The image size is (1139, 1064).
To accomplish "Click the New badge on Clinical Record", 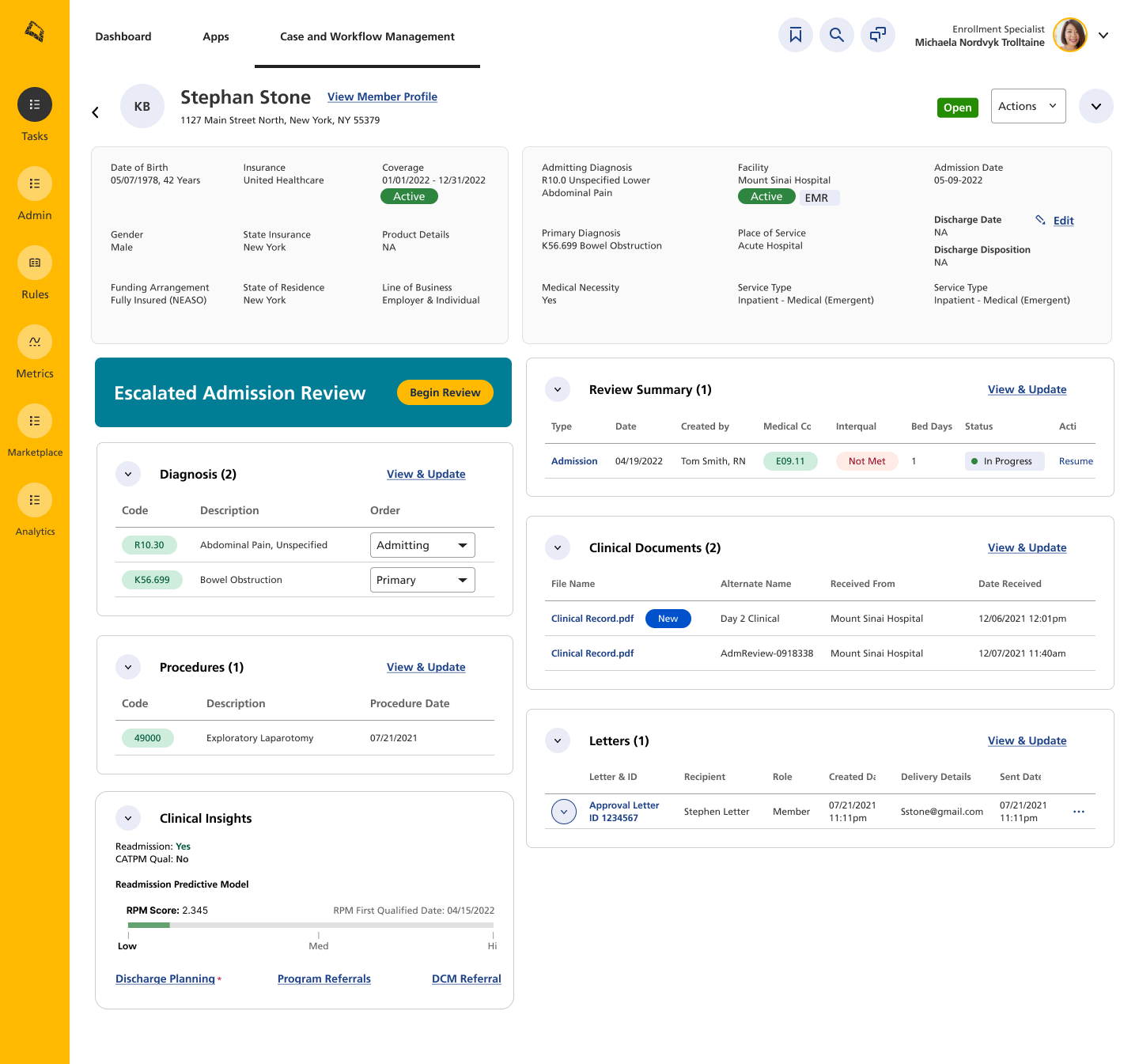I will coord(668,619).
